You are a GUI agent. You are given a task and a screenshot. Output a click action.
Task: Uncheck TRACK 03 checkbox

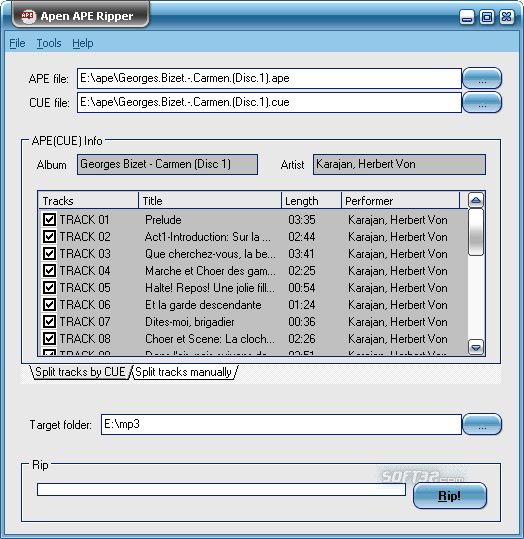[49, 254]
